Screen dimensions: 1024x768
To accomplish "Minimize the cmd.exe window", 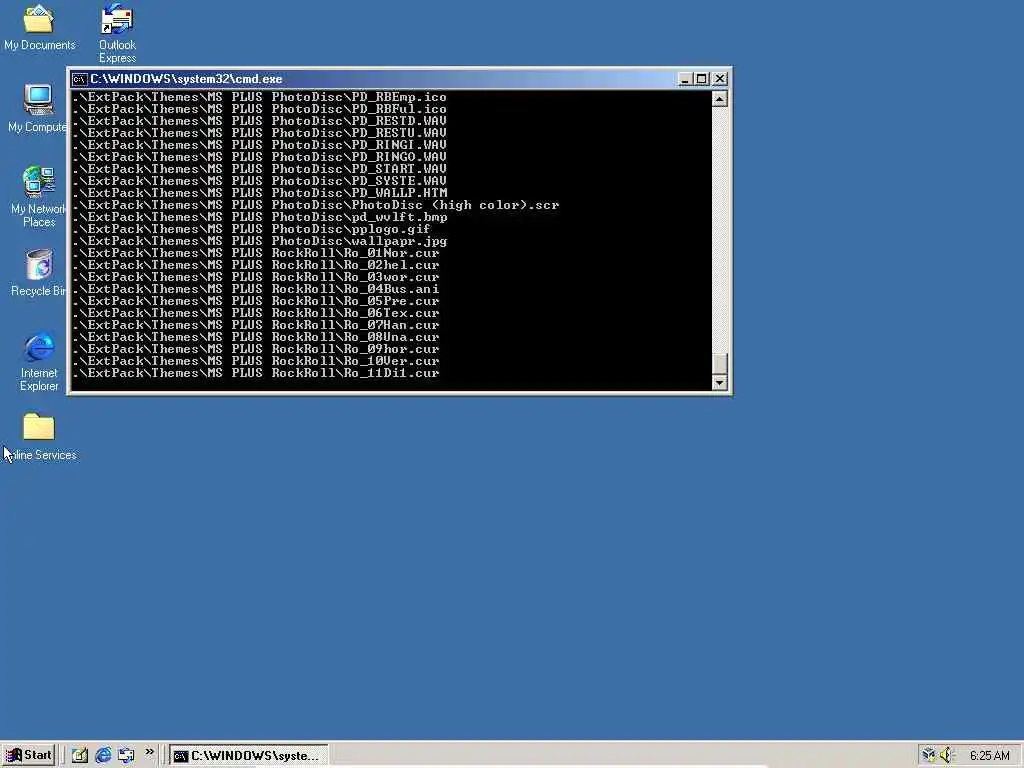I will click(685, 79).
